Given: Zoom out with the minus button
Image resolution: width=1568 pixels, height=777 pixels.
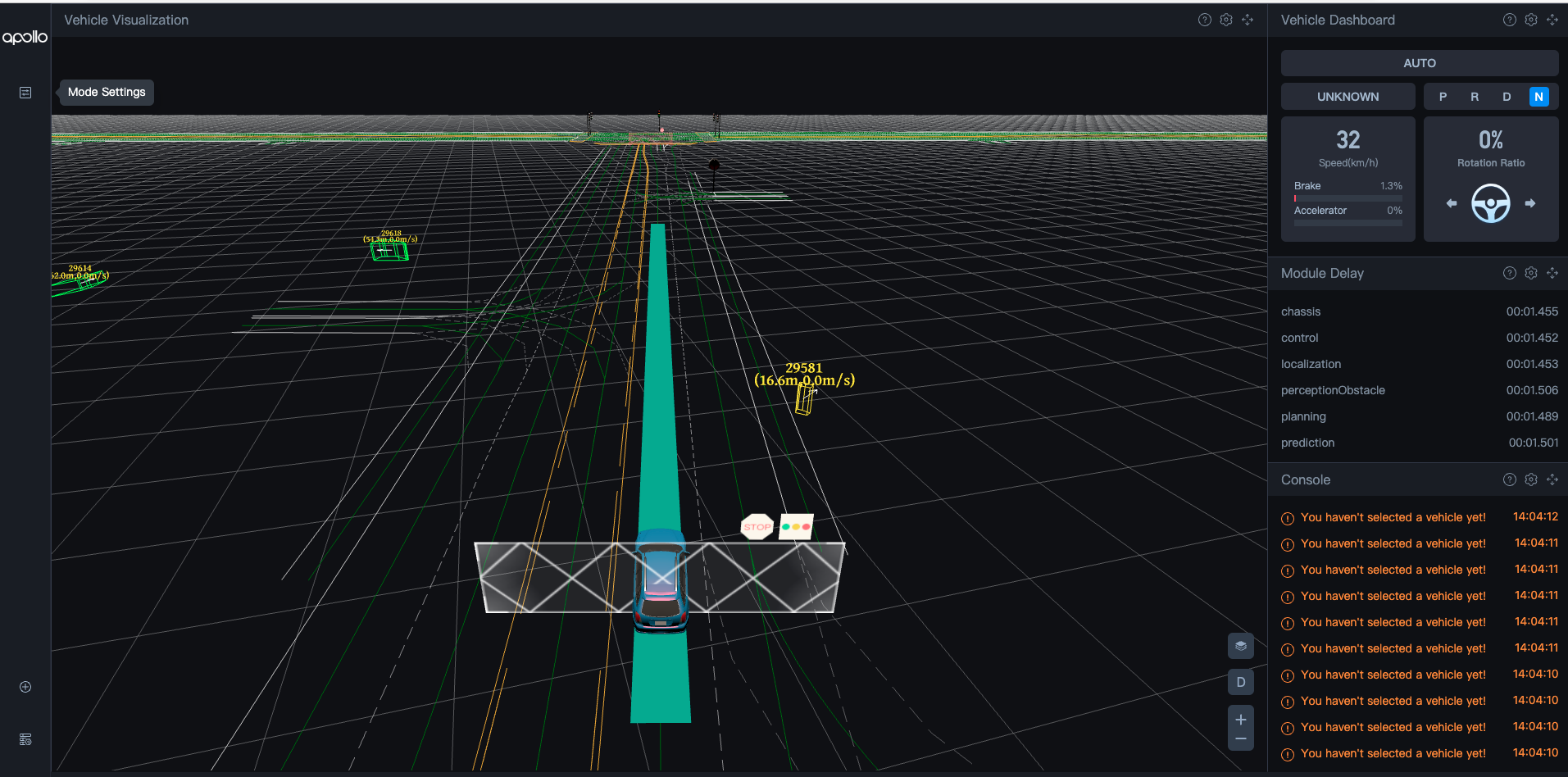Looking at the screenshot, I should pos(1241,739).
